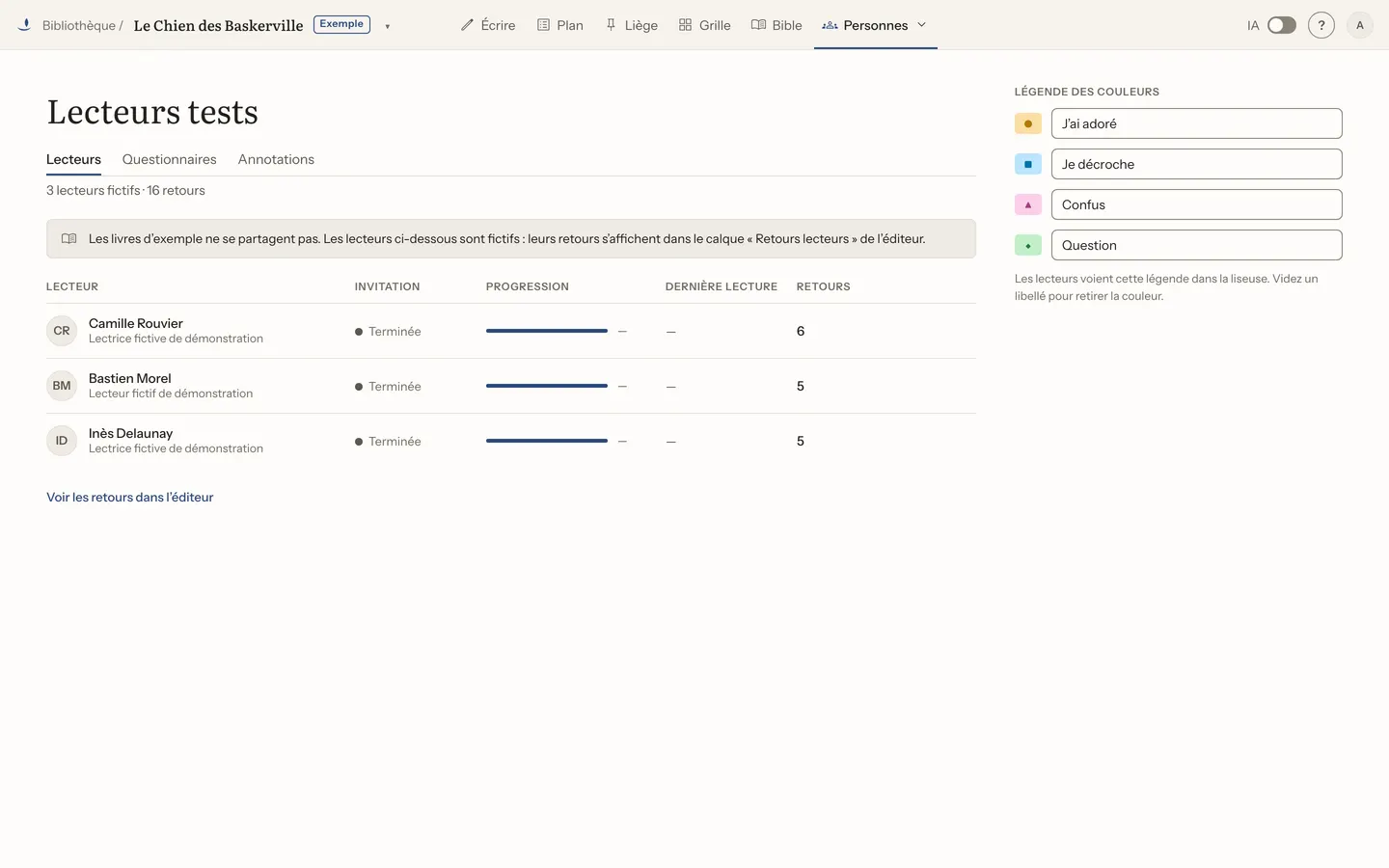Edit the Confus label field

pyautogui.click(x=1196, y=204)
